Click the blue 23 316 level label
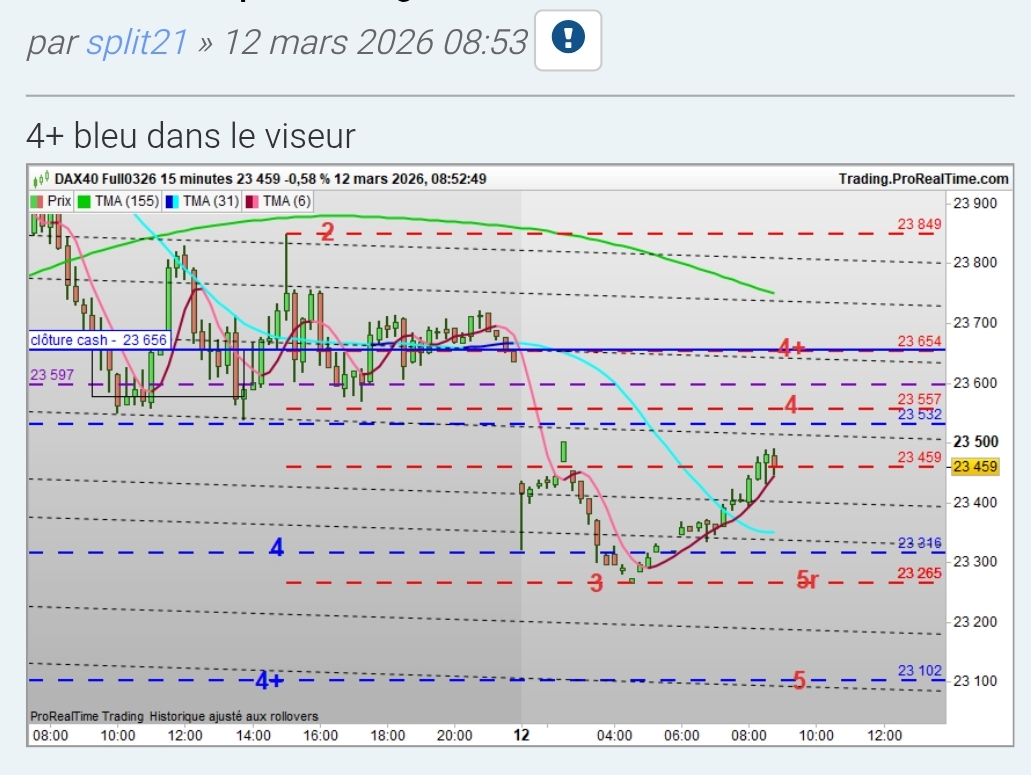 pyautogui.click(x=919, y=543)
